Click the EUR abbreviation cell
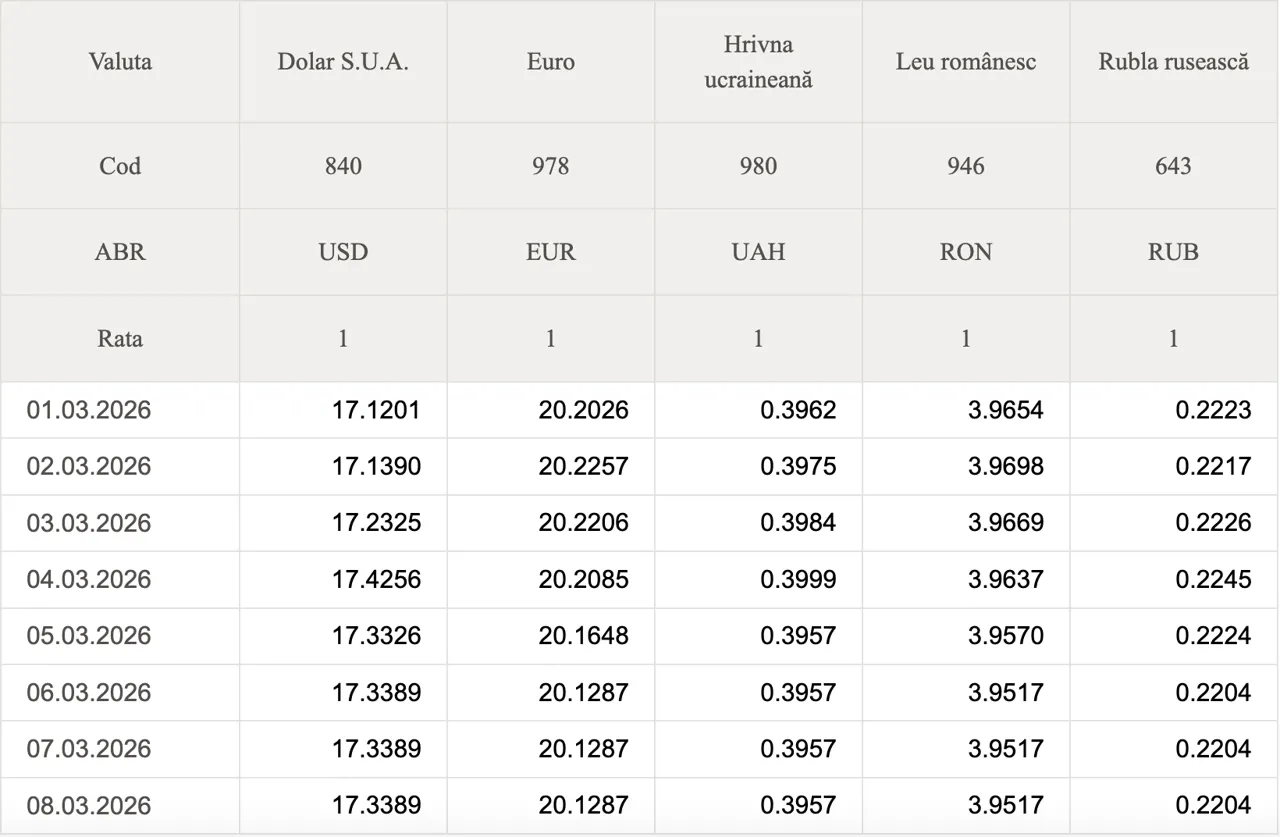This screenshot has height=837, width=1280. pos(550,252)
